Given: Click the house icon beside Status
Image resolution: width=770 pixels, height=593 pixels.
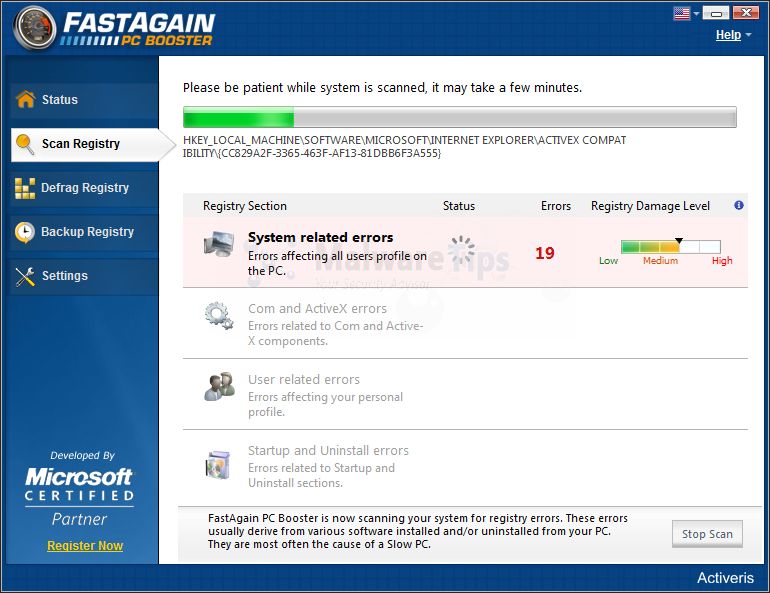Looking at the screenshot, I should point(26,99).
